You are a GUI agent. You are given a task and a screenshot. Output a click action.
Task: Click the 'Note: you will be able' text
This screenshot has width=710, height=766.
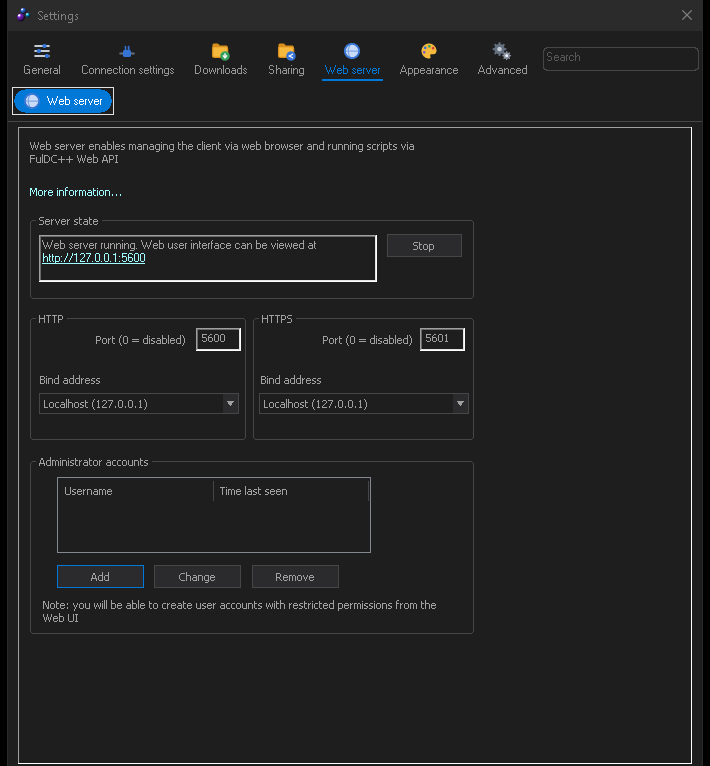click(x=239, y=611)
